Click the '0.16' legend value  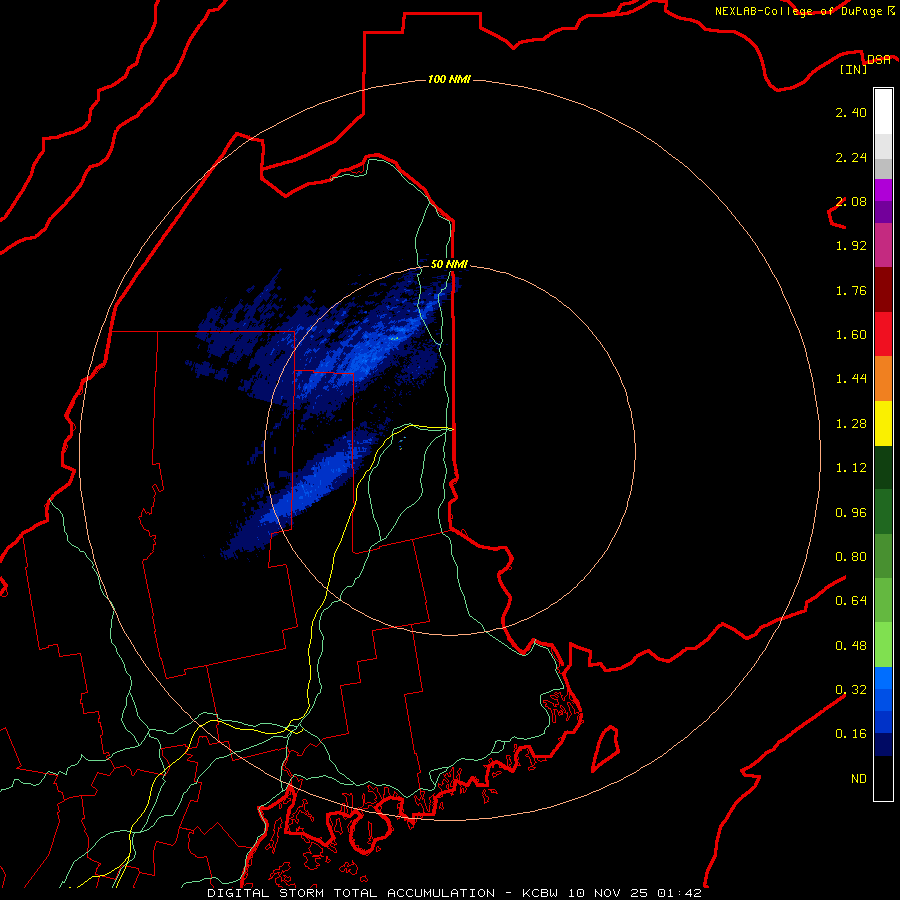pos(851,734)
